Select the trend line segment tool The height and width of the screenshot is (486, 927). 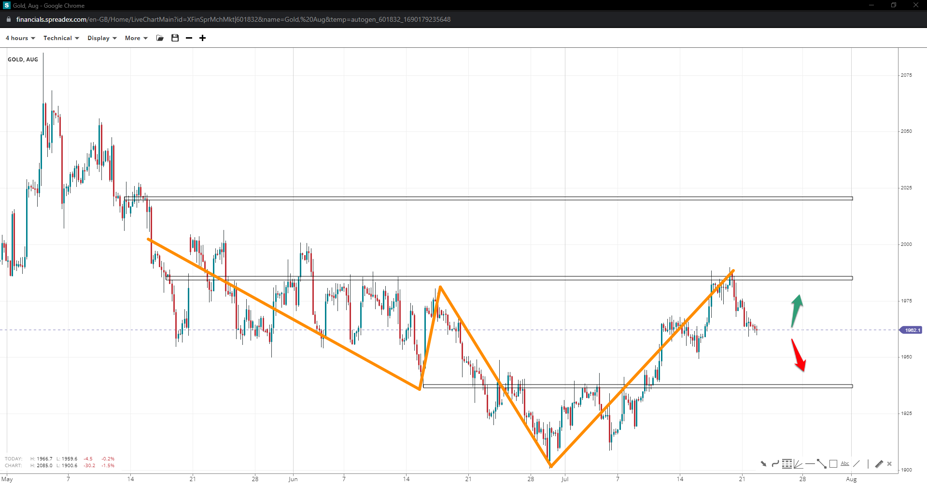click(x=821, y=464)
